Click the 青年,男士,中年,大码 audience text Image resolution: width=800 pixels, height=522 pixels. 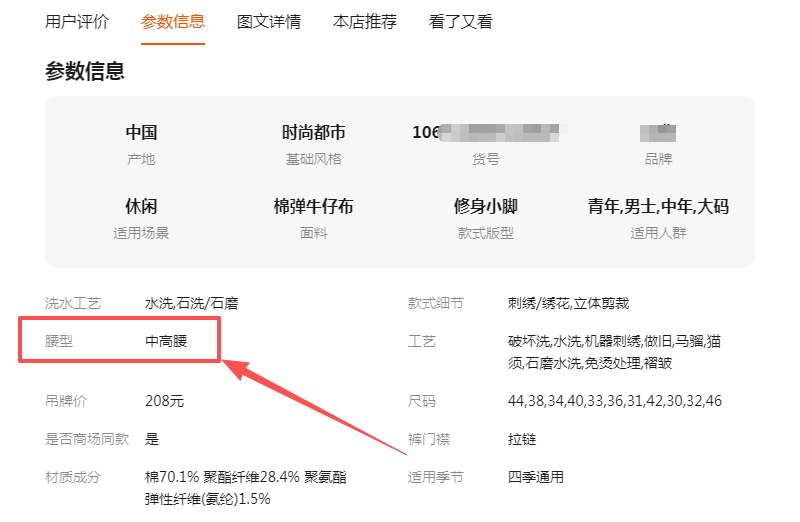click(x=658, y=207)
